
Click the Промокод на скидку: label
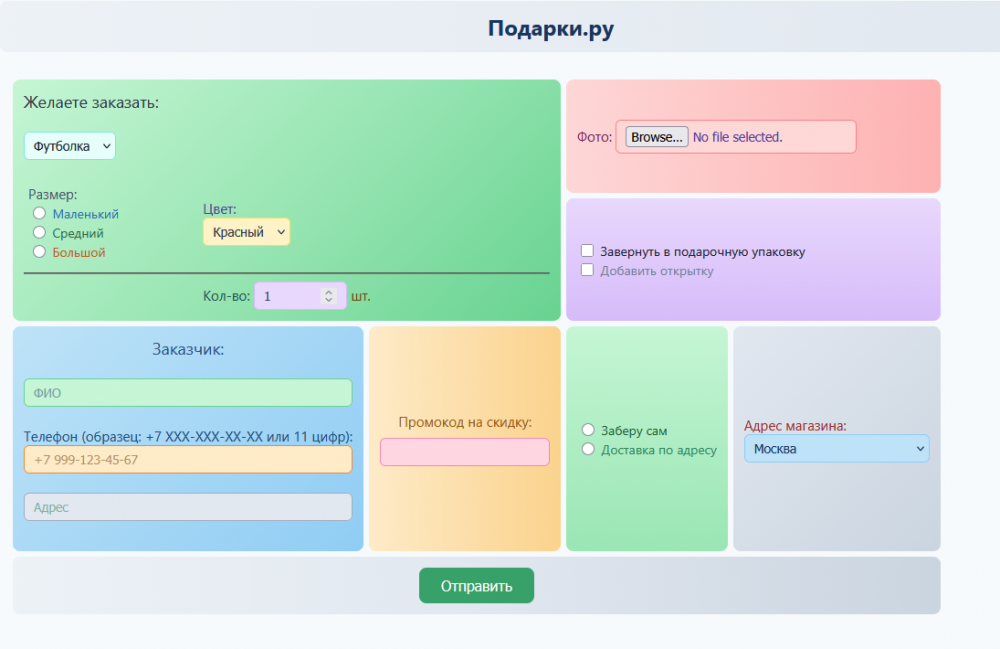465,422
